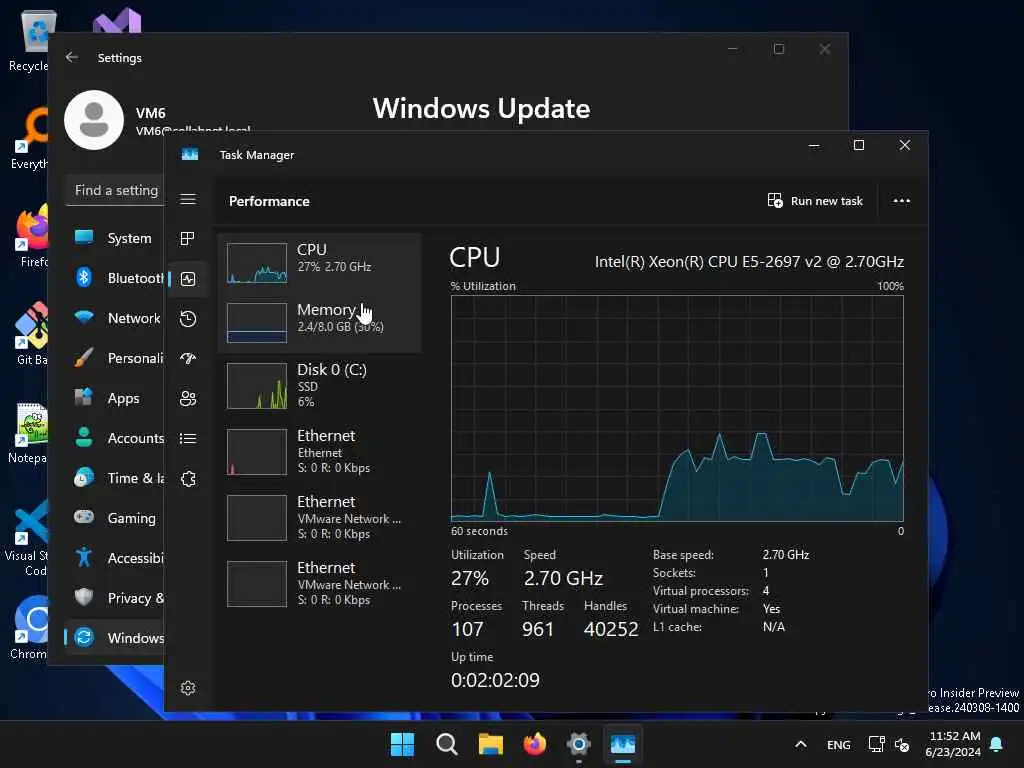The image size is (1024, 768).
Task: Select Memory in the performance list
Action: (x=320, y=323)
